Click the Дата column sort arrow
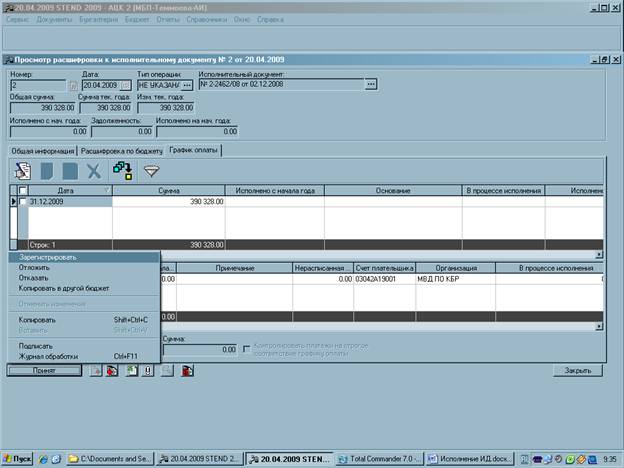The image size is (624, 468). pos(106,190)
